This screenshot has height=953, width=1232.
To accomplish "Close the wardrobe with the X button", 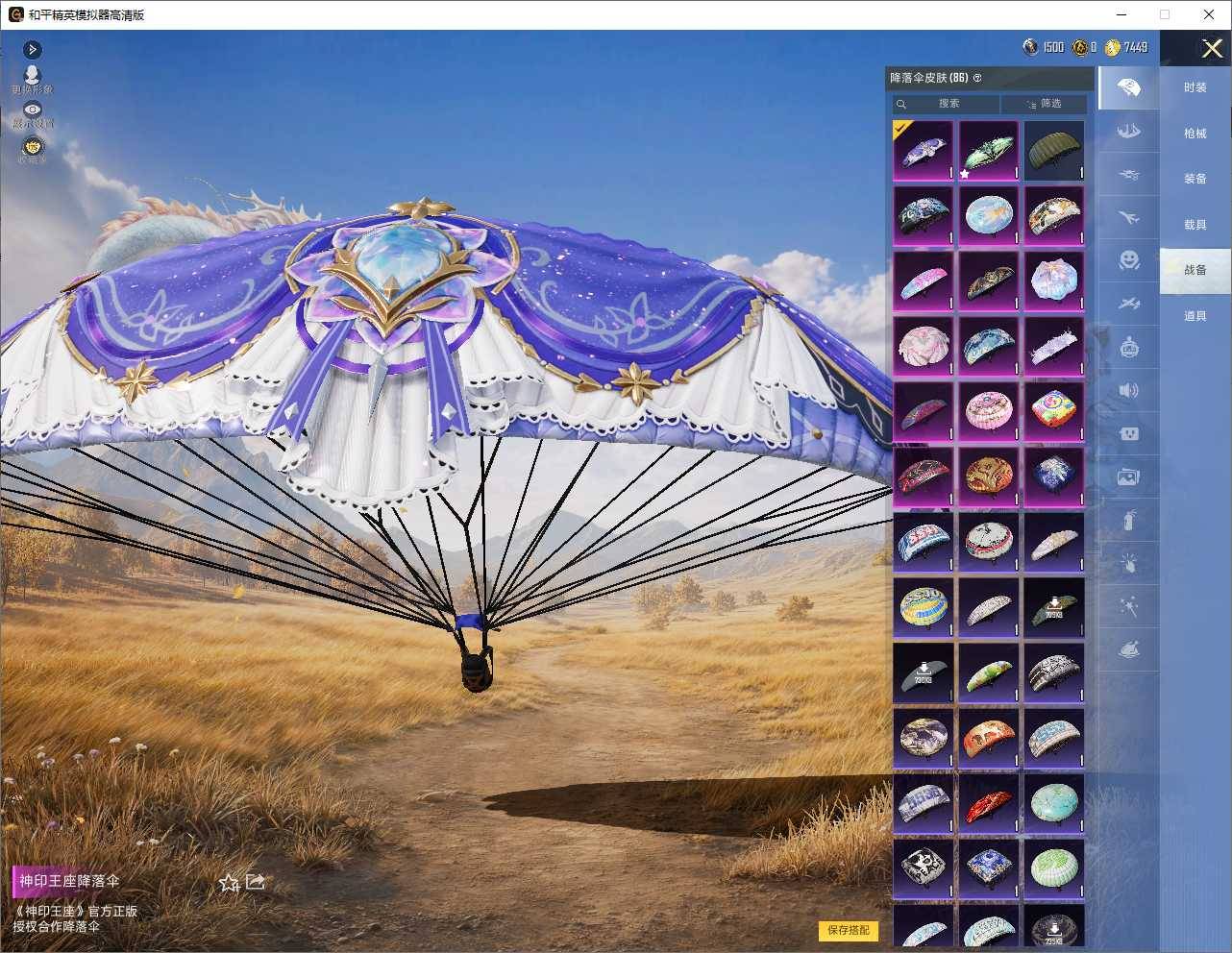I will 1212,48.
